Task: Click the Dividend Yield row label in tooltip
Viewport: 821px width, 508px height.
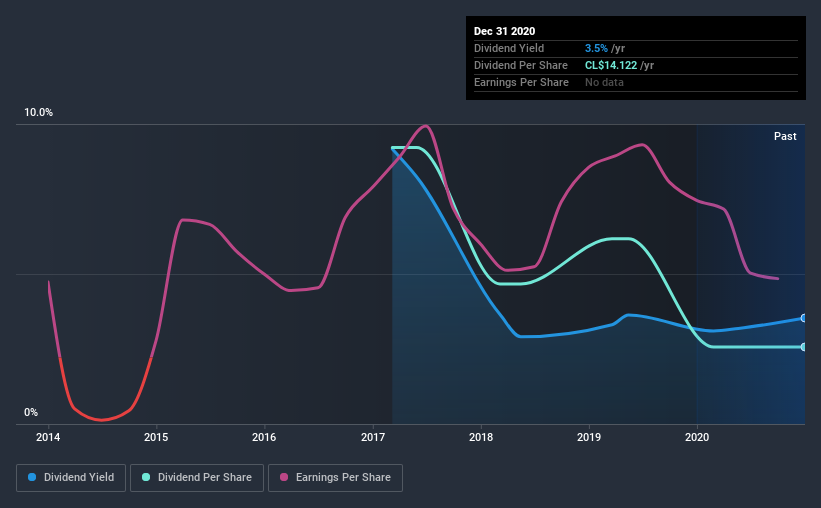Action: tap(509, 48)
